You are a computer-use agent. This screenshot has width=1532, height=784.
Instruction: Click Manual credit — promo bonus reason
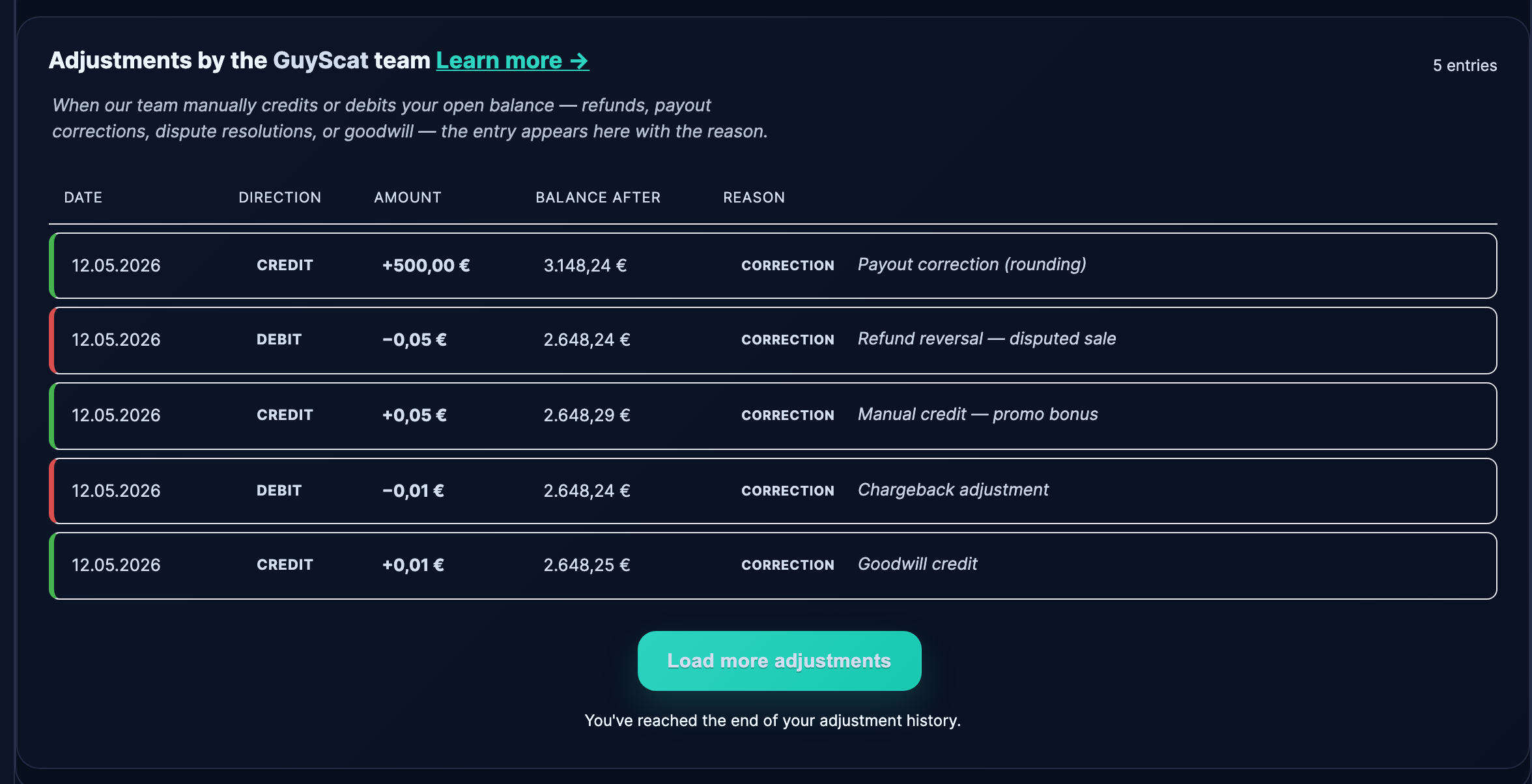pyautogui.click(x=978, y=414)
